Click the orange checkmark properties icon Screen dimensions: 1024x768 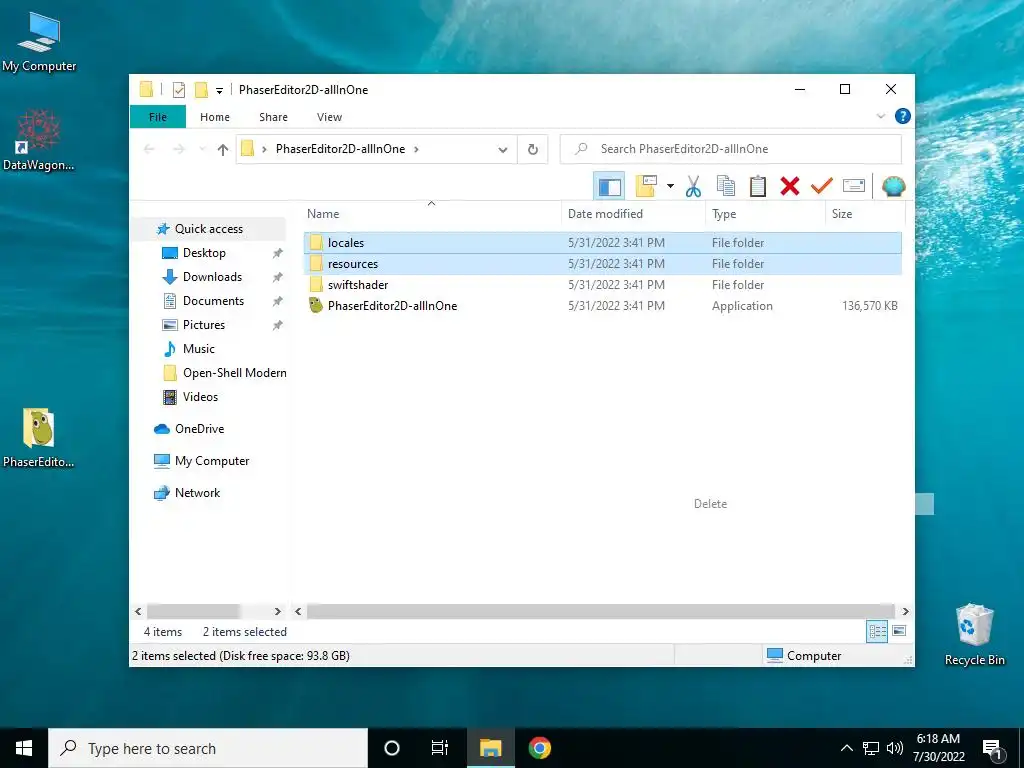coord(822,186)
